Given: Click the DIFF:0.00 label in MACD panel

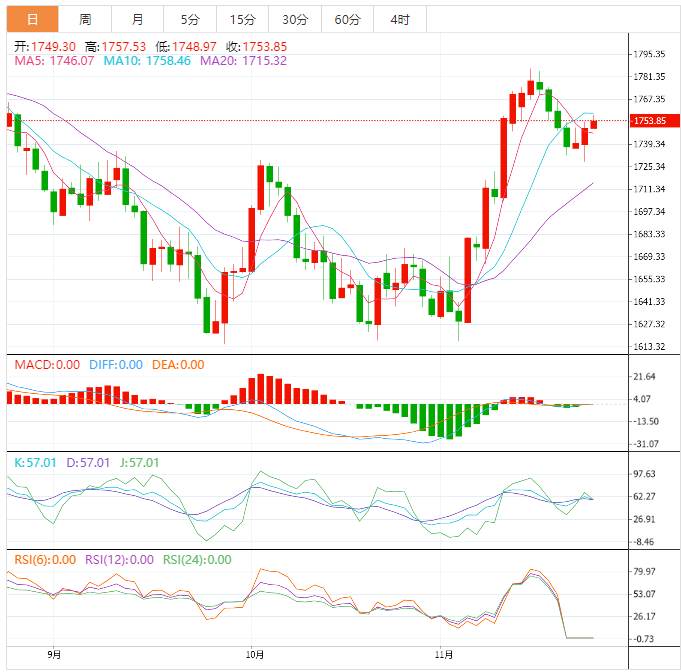Looking at the screenshot, I should 115,365.
